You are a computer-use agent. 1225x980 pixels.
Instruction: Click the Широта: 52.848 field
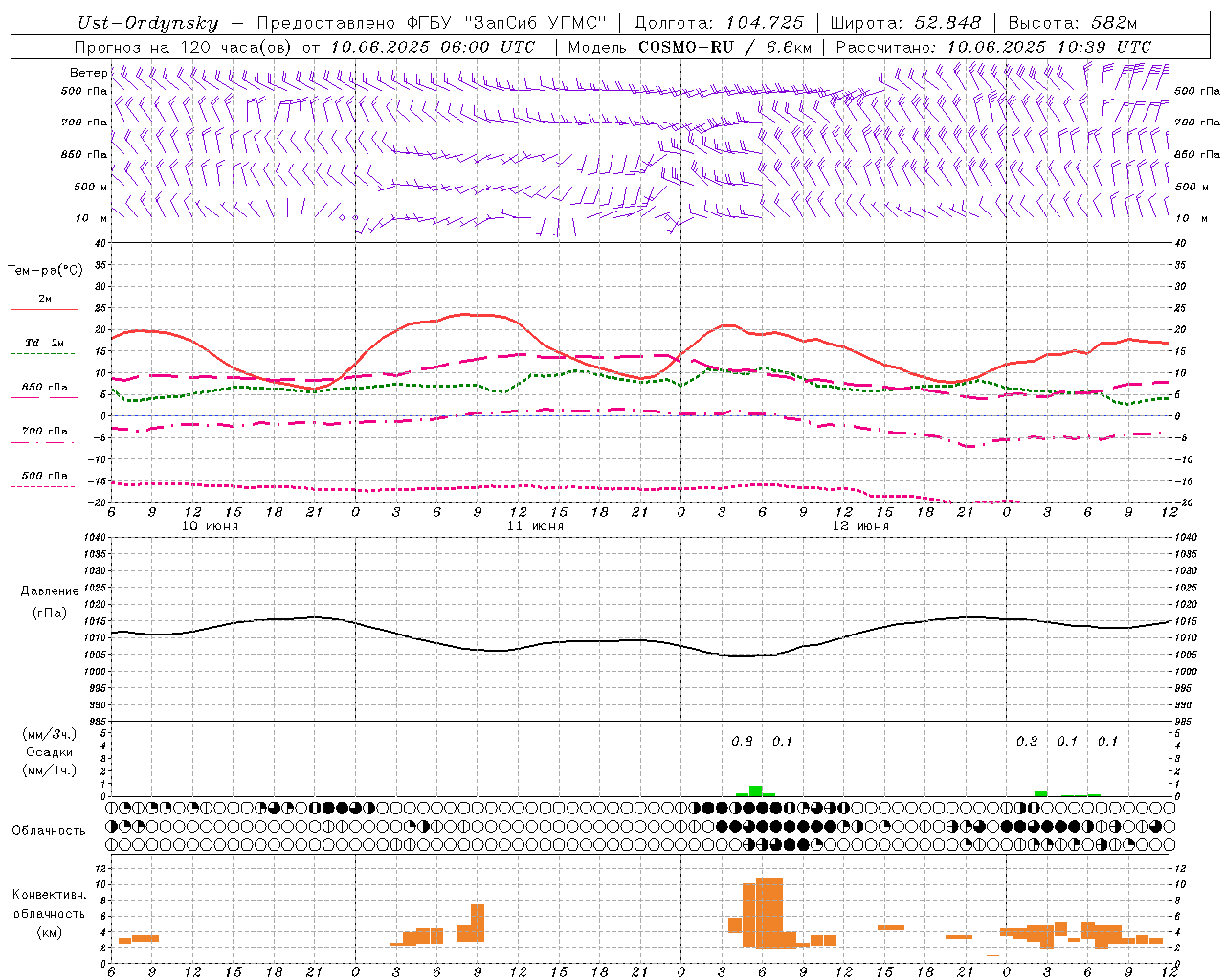pyautogui.click(x=905, y=23)
